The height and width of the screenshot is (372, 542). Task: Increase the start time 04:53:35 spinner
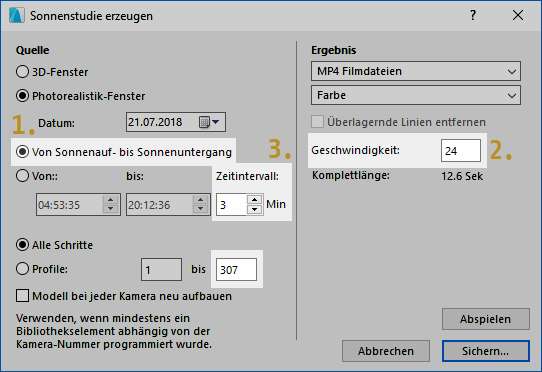111,200
